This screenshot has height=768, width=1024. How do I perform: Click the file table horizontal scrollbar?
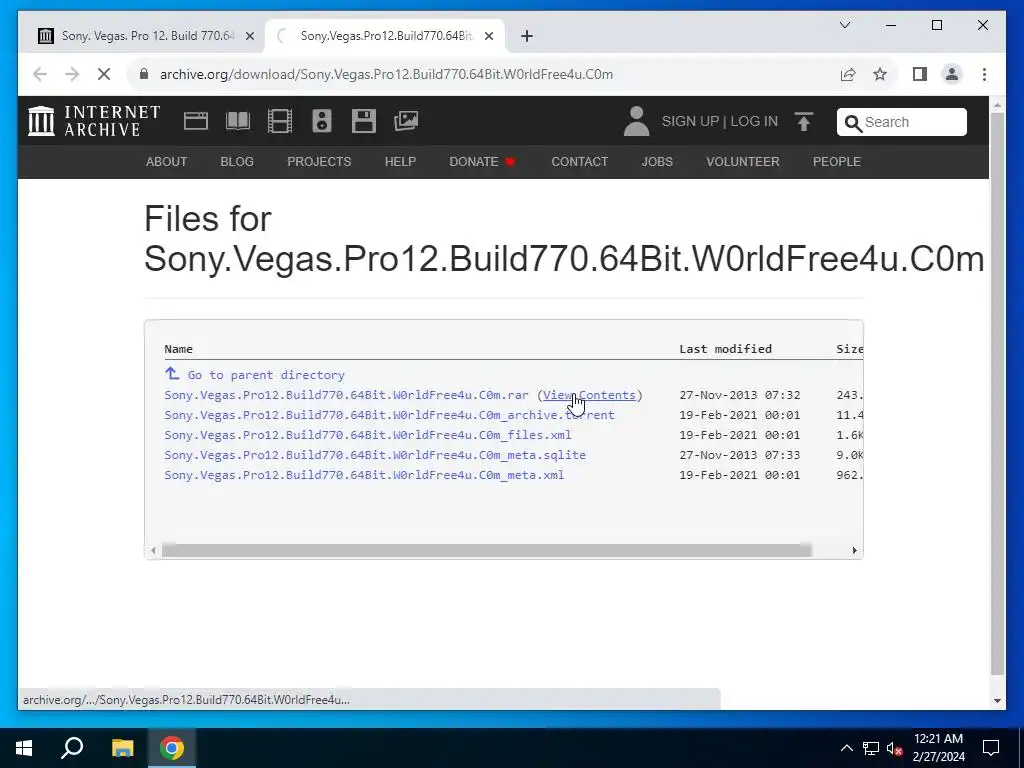pos(487,551)
